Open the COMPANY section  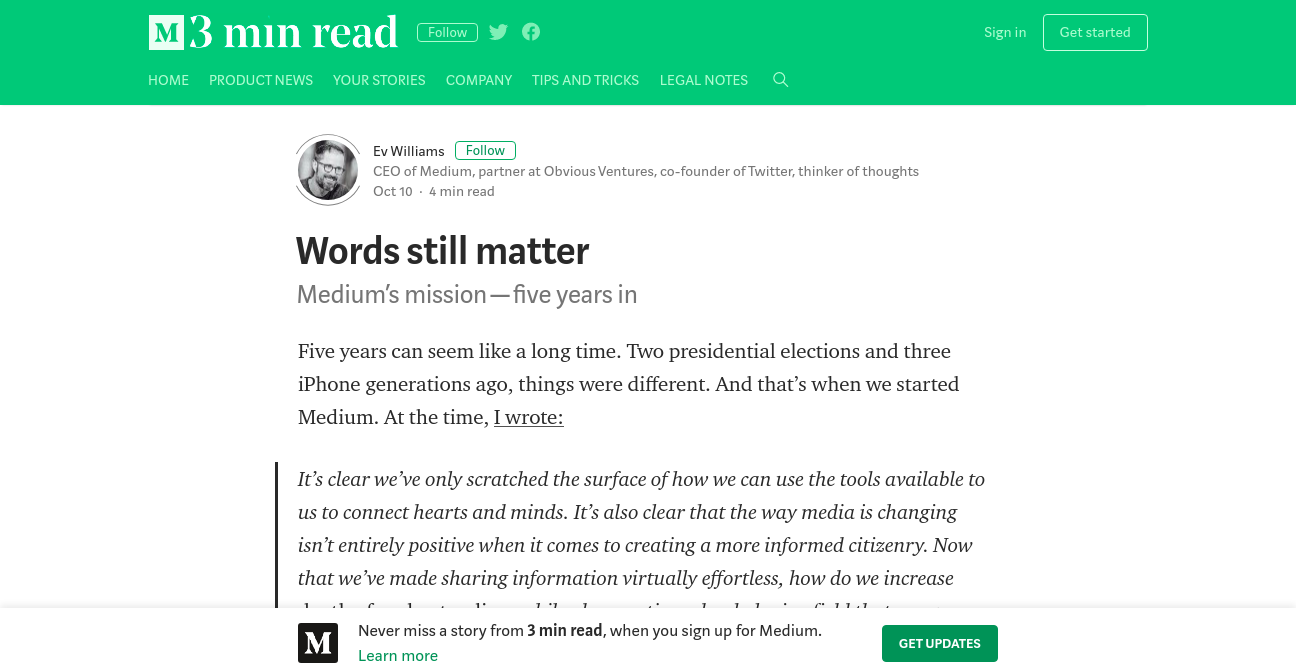pos(479,80)
